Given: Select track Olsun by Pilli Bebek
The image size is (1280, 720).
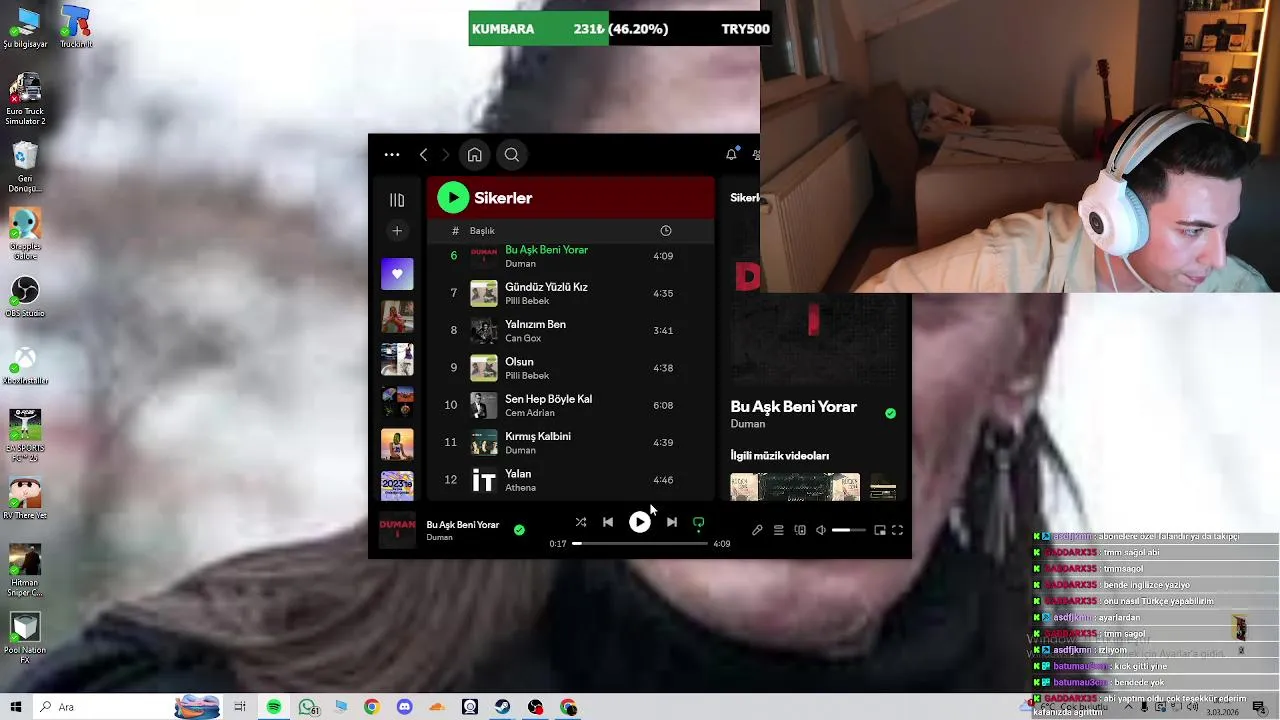Looking at the screenshot, I should [570, 368].
